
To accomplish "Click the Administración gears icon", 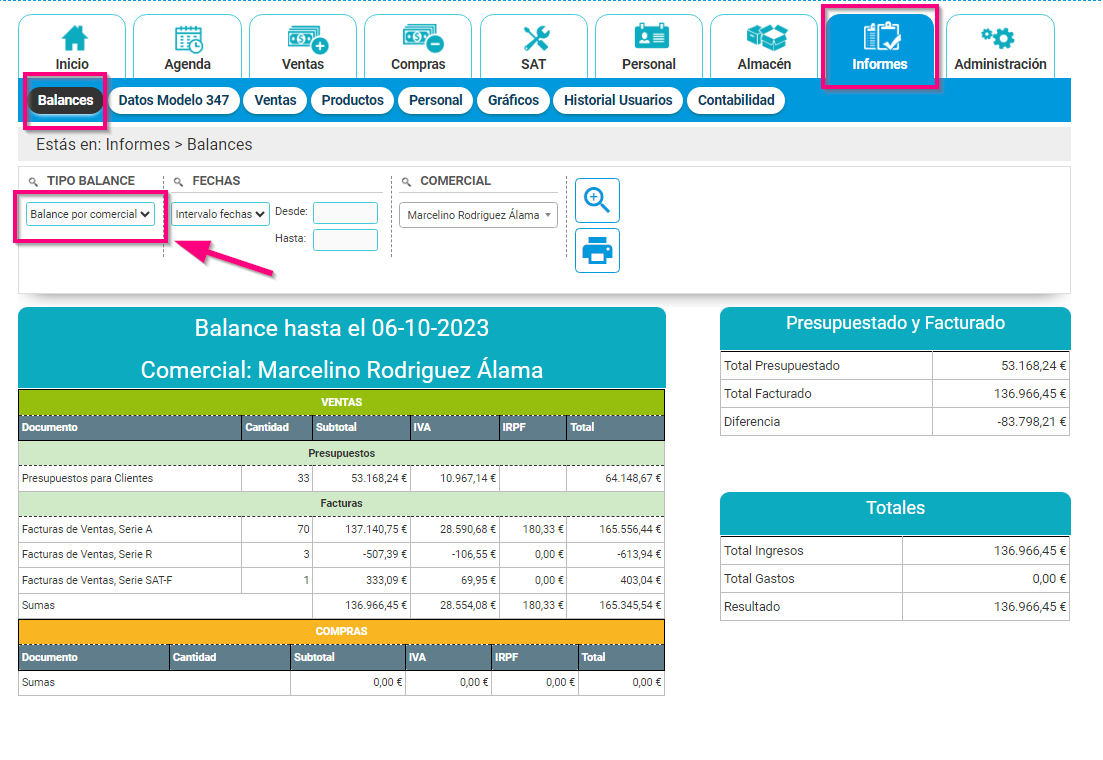I will [1000, 46].
